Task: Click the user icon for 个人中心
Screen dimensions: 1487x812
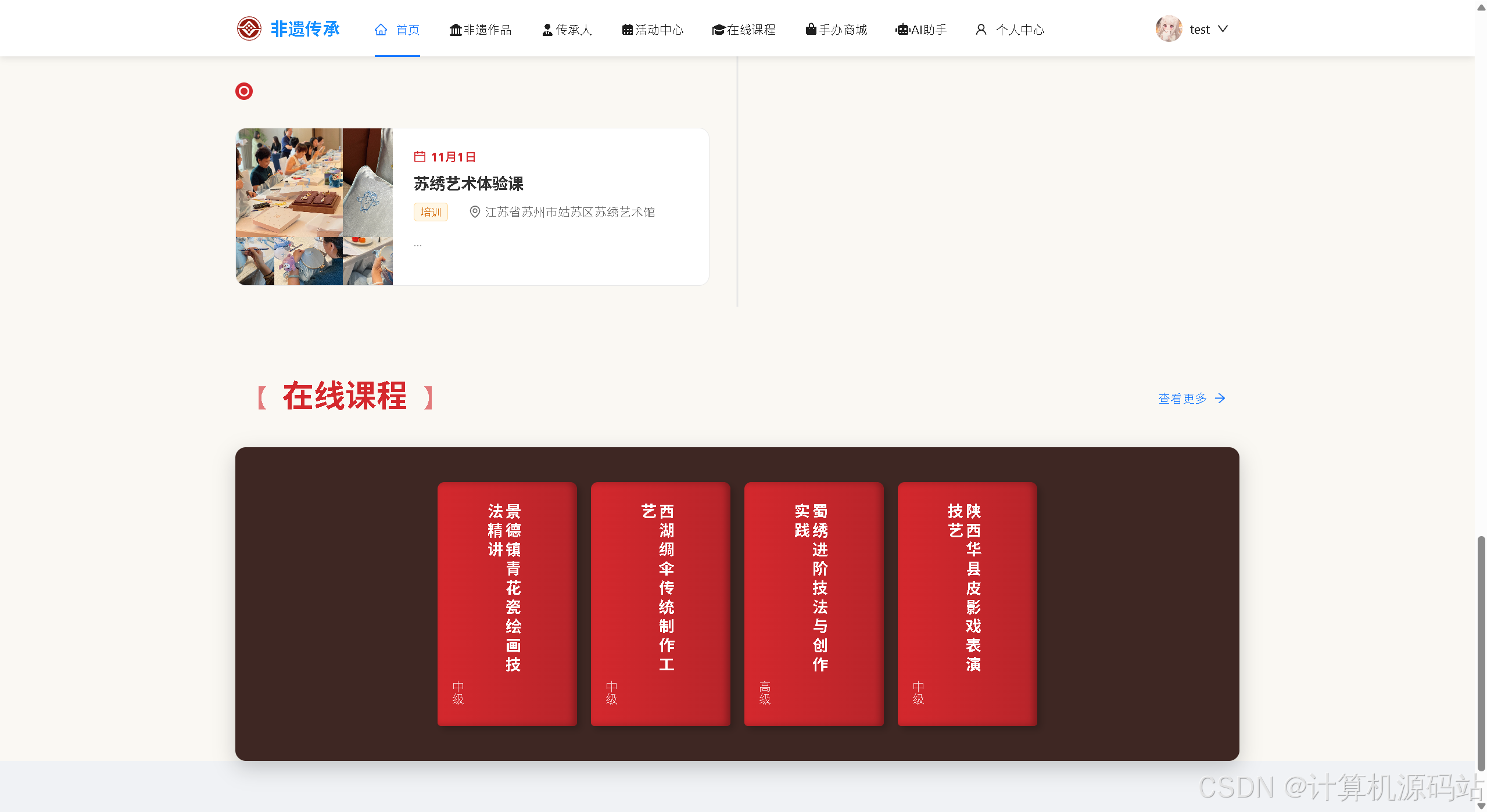Action: pos(981,30)
